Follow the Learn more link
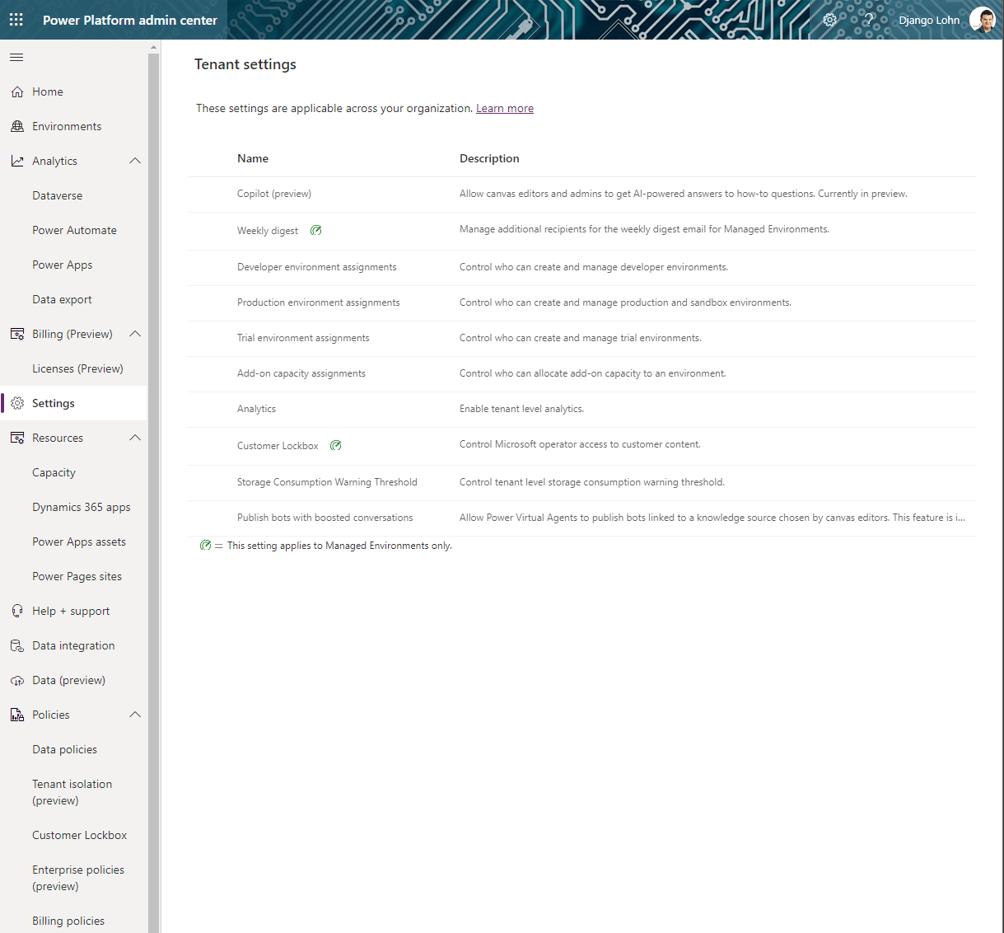Viewport: 1004px width, 933px height. click(505, 108)
